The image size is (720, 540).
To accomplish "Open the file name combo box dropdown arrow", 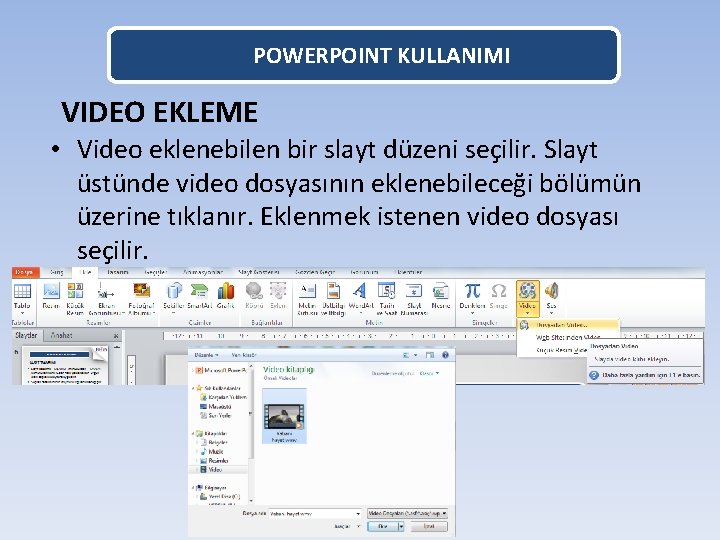I will pos(358,514).
